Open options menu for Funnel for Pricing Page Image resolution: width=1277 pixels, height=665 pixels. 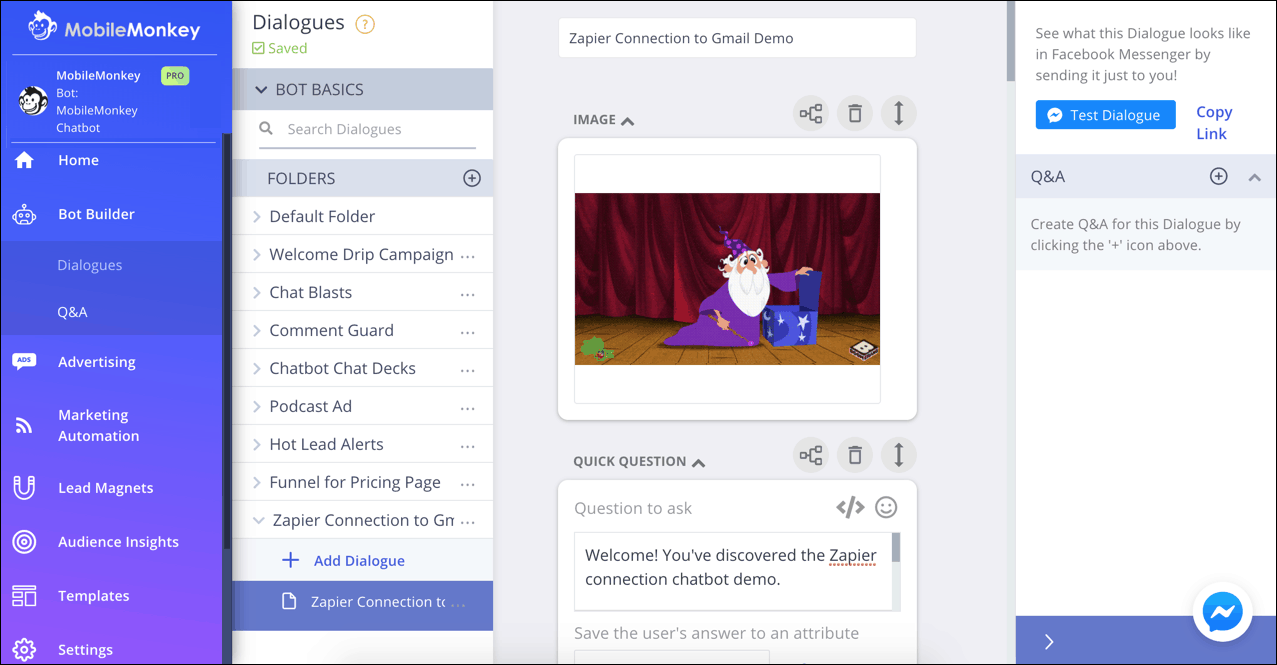coord(467,484)
